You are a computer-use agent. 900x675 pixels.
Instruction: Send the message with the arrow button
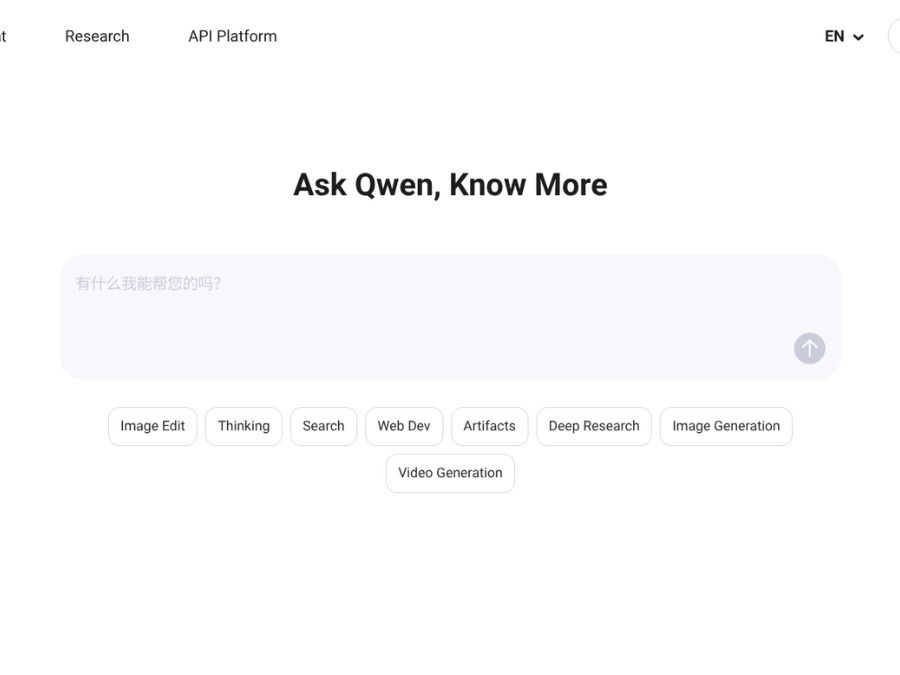pyautogui.click(x=809, y=348)
